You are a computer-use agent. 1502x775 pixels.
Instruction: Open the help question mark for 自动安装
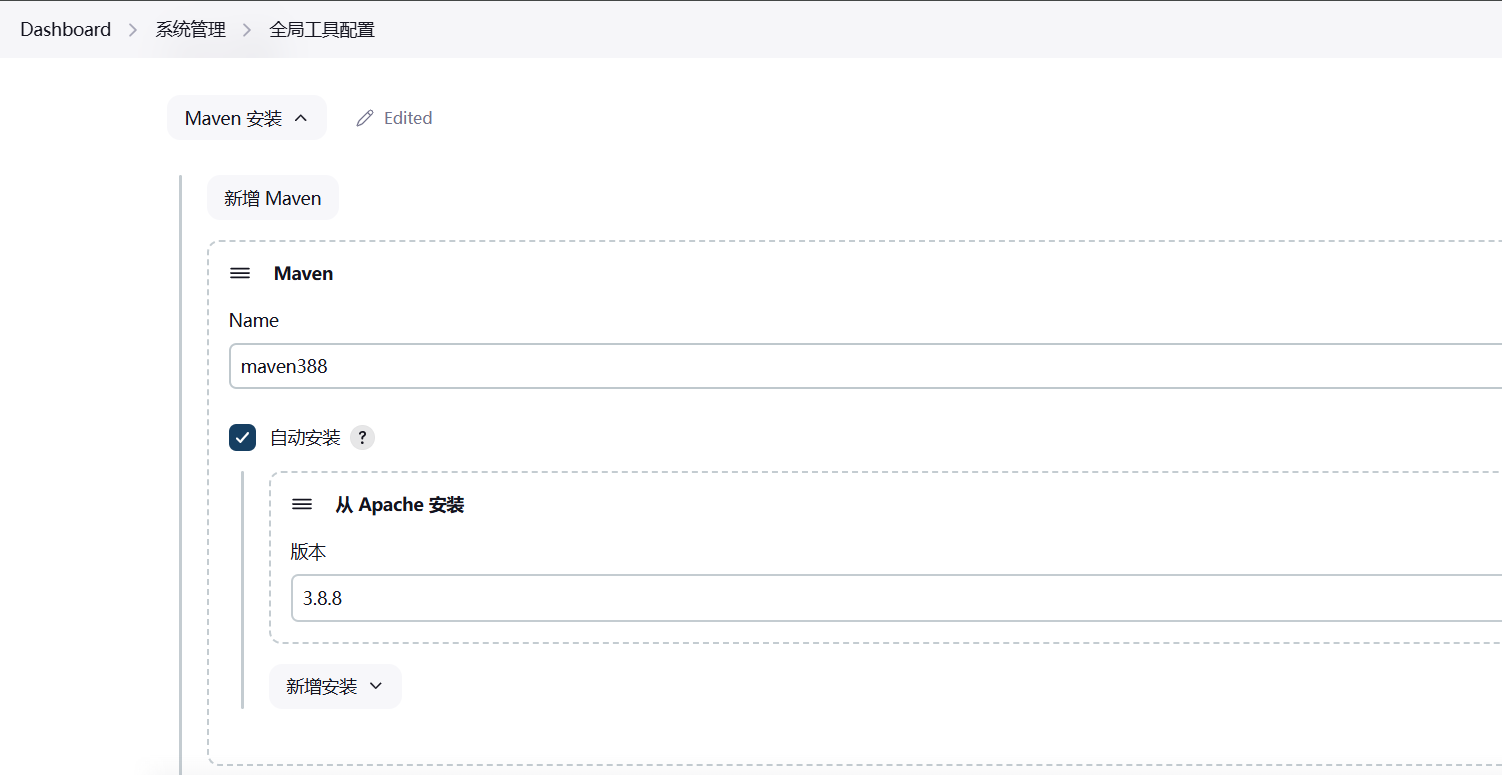click(x=362, y=438)
